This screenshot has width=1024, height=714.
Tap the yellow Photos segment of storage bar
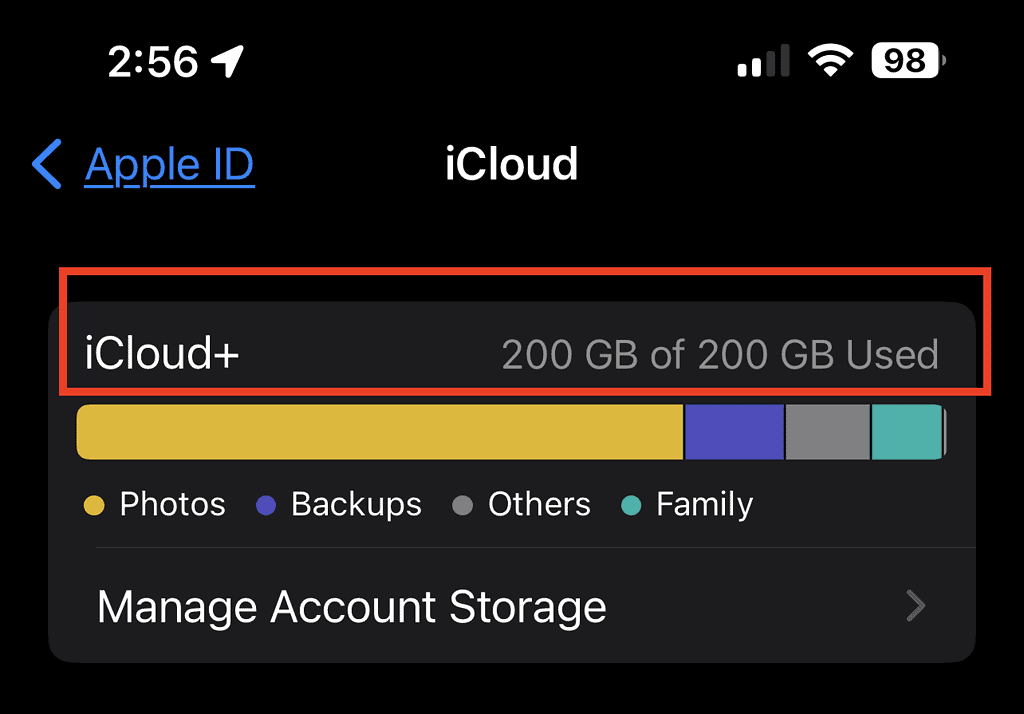tap(380, 432)
